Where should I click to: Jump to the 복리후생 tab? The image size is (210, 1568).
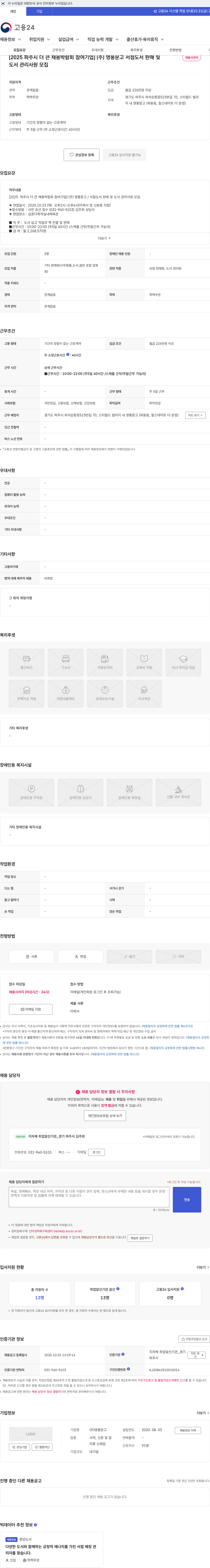click(136, 50)
